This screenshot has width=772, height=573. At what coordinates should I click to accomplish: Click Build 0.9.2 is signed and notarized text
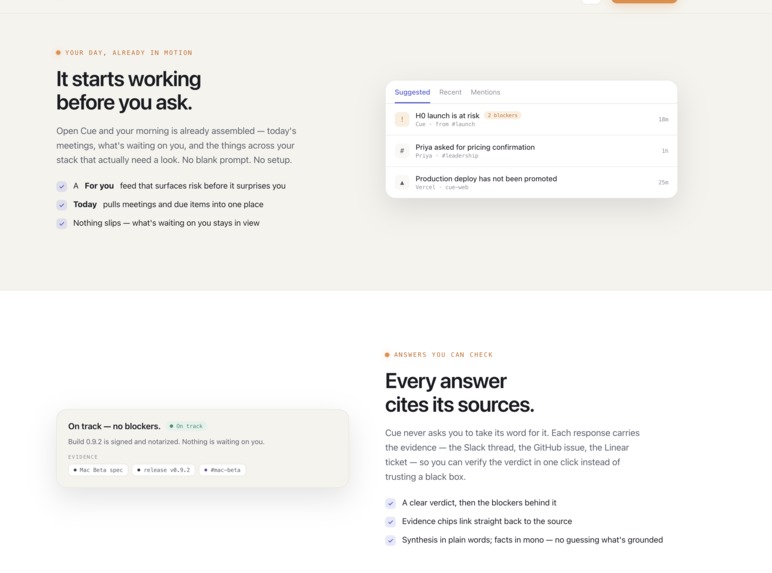(166, 442)
